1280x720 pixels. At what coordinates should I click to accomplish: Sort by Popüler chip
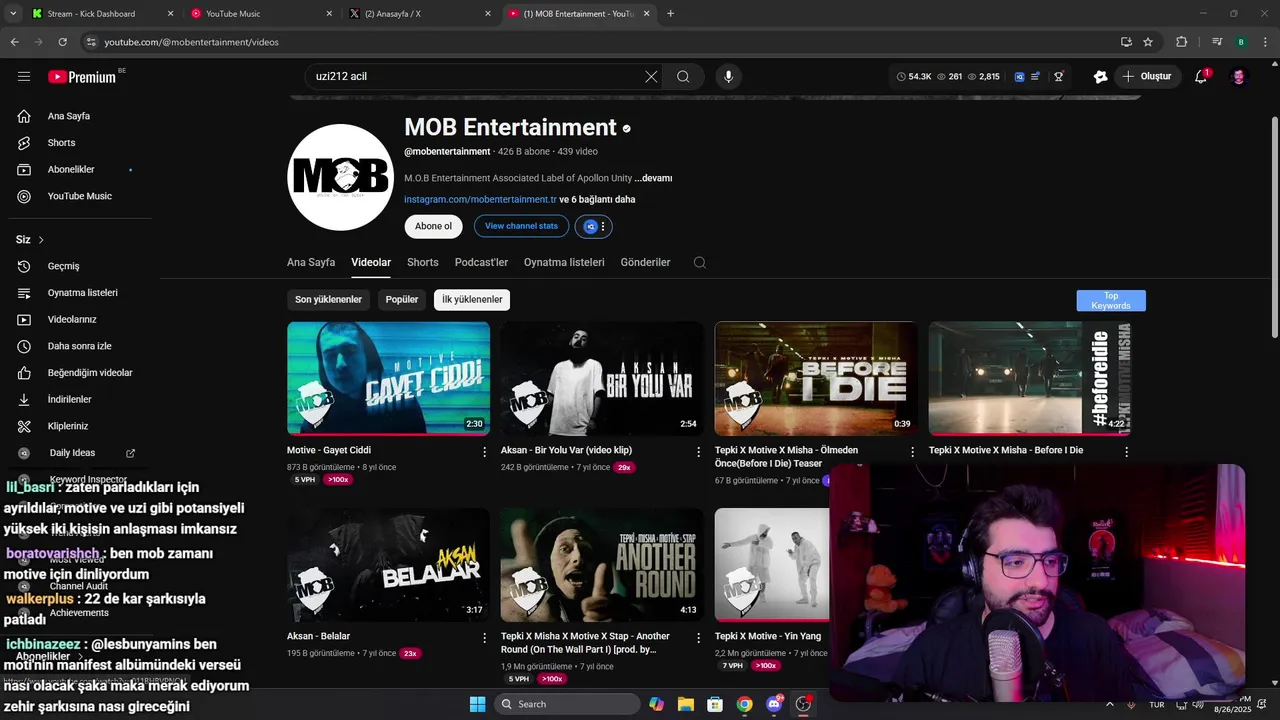tap(402, 300)
